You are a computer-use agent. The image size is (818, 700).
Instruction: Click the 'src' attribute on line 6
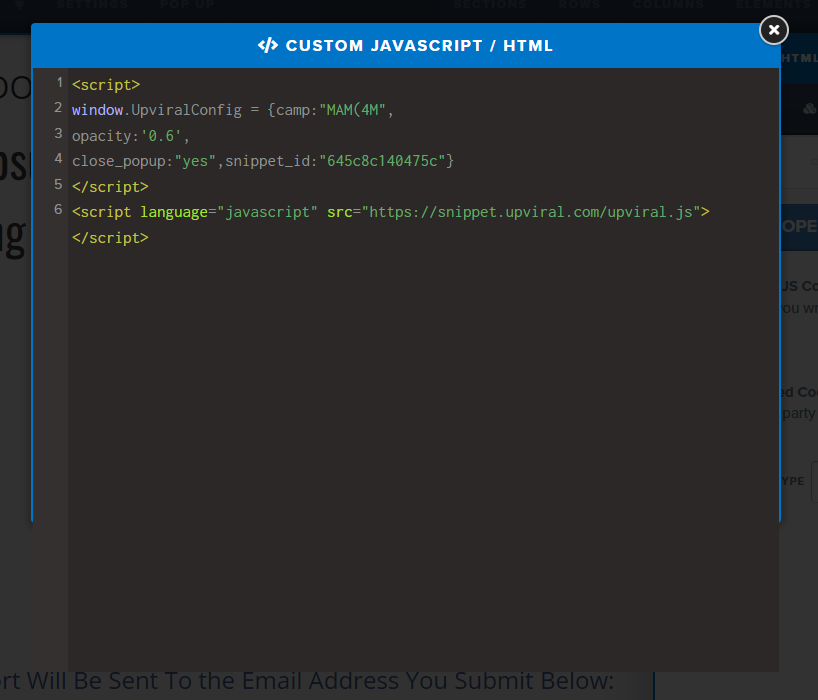pyautogui.click(x=340, y=212)
